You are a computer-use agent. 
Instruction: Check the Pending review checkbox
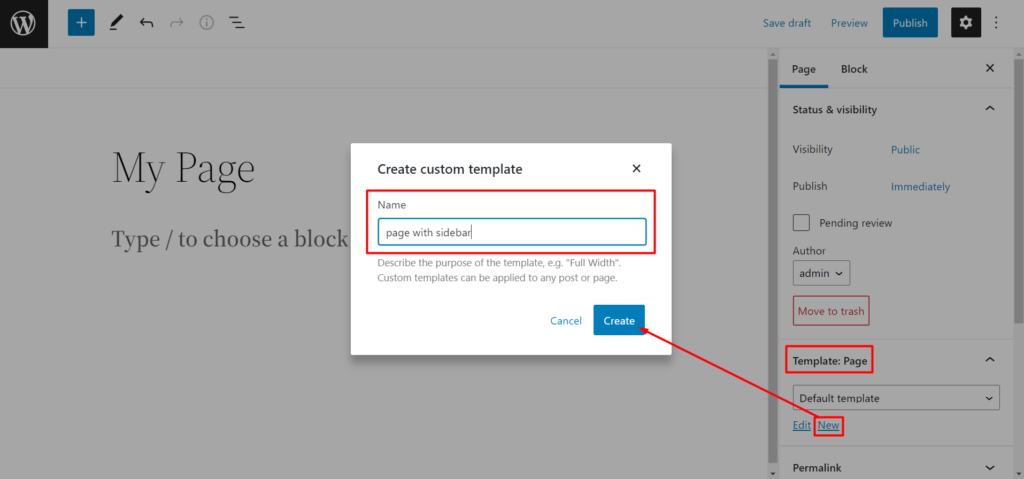point(801,223)
